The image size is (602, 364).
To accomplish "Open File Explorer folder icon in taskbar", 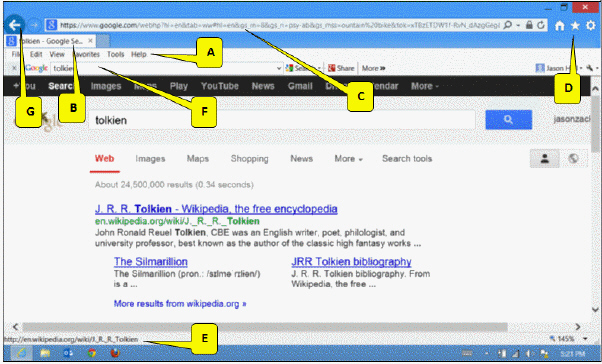I will [x=45, y=353].
